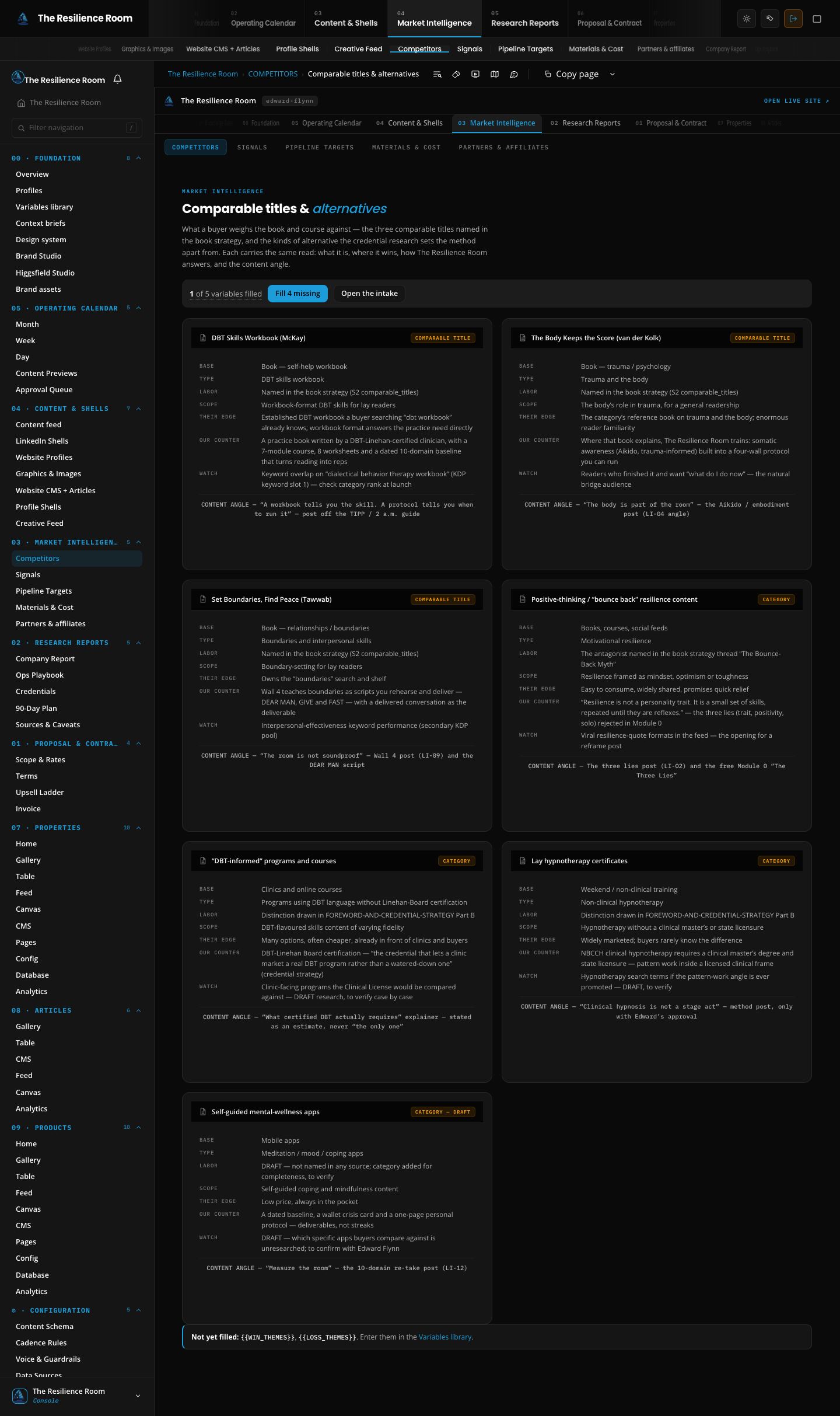
Task: Click the play presentation icon in page toolbar
Action: point(475,74)
